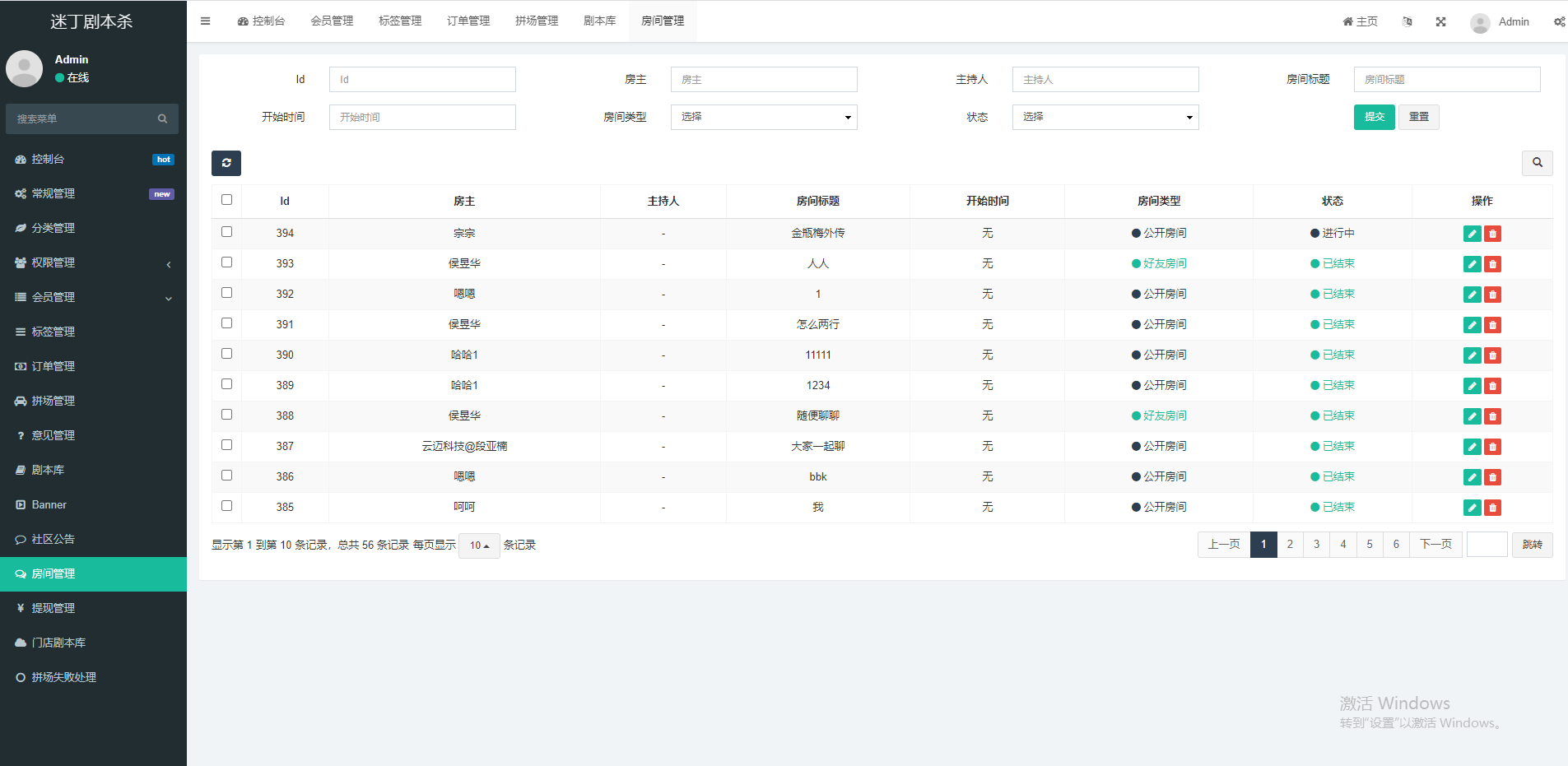Viewport: 1568px width, 766px height.
Task: Open the 房间类型 dropdown filter
Action: coord(763,117)
